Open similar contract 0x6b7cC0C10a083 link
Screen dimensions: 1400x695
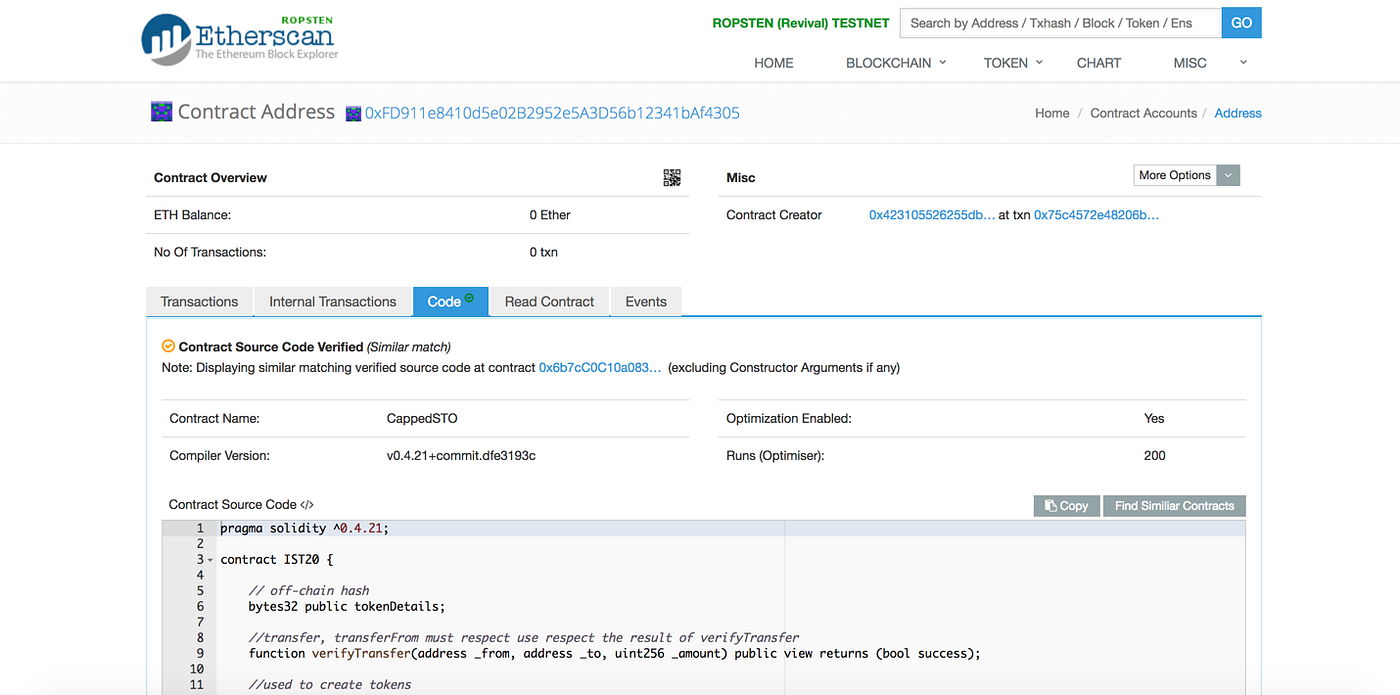coord(600,367)
